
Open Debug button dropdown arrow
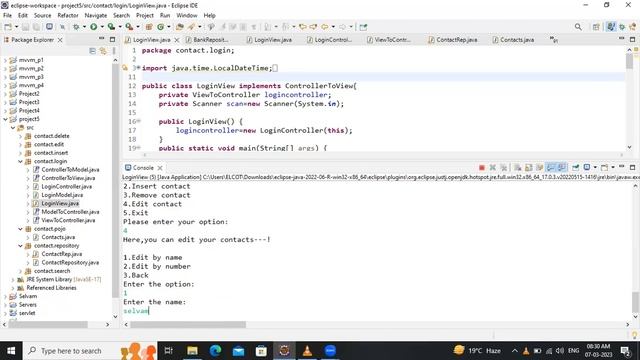point(84,27)
